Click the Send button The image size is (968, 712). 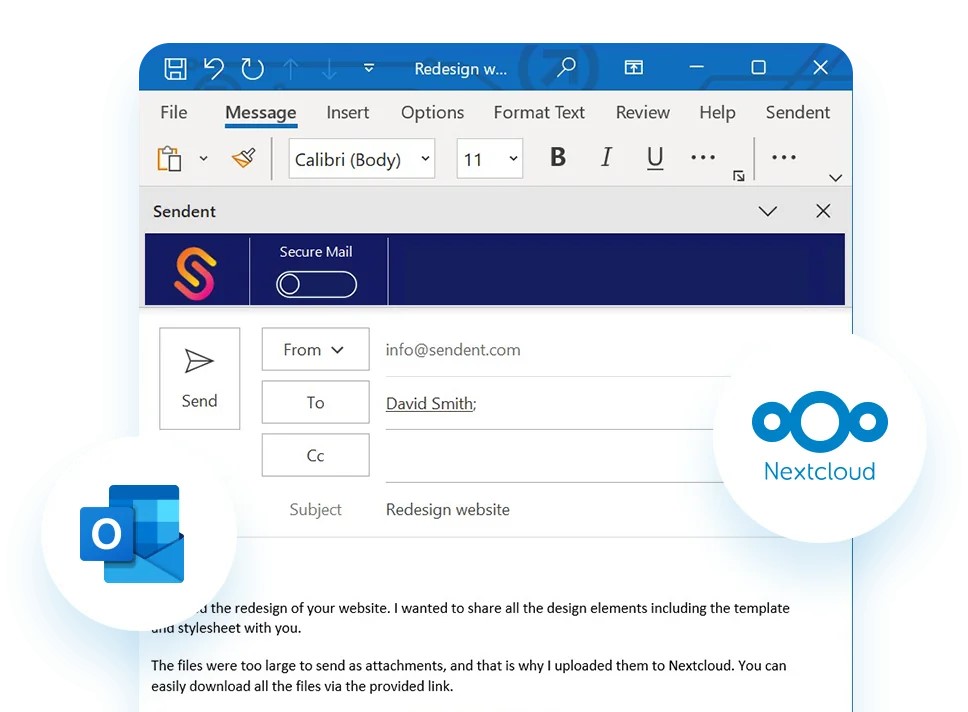pos(199,378)
